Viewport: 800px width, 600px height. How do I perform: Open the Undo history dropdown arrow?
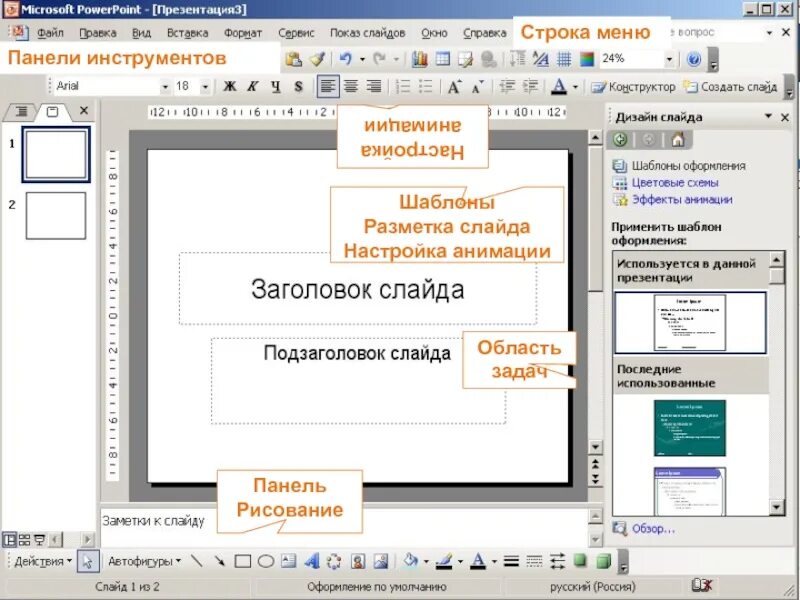[362, 60]
